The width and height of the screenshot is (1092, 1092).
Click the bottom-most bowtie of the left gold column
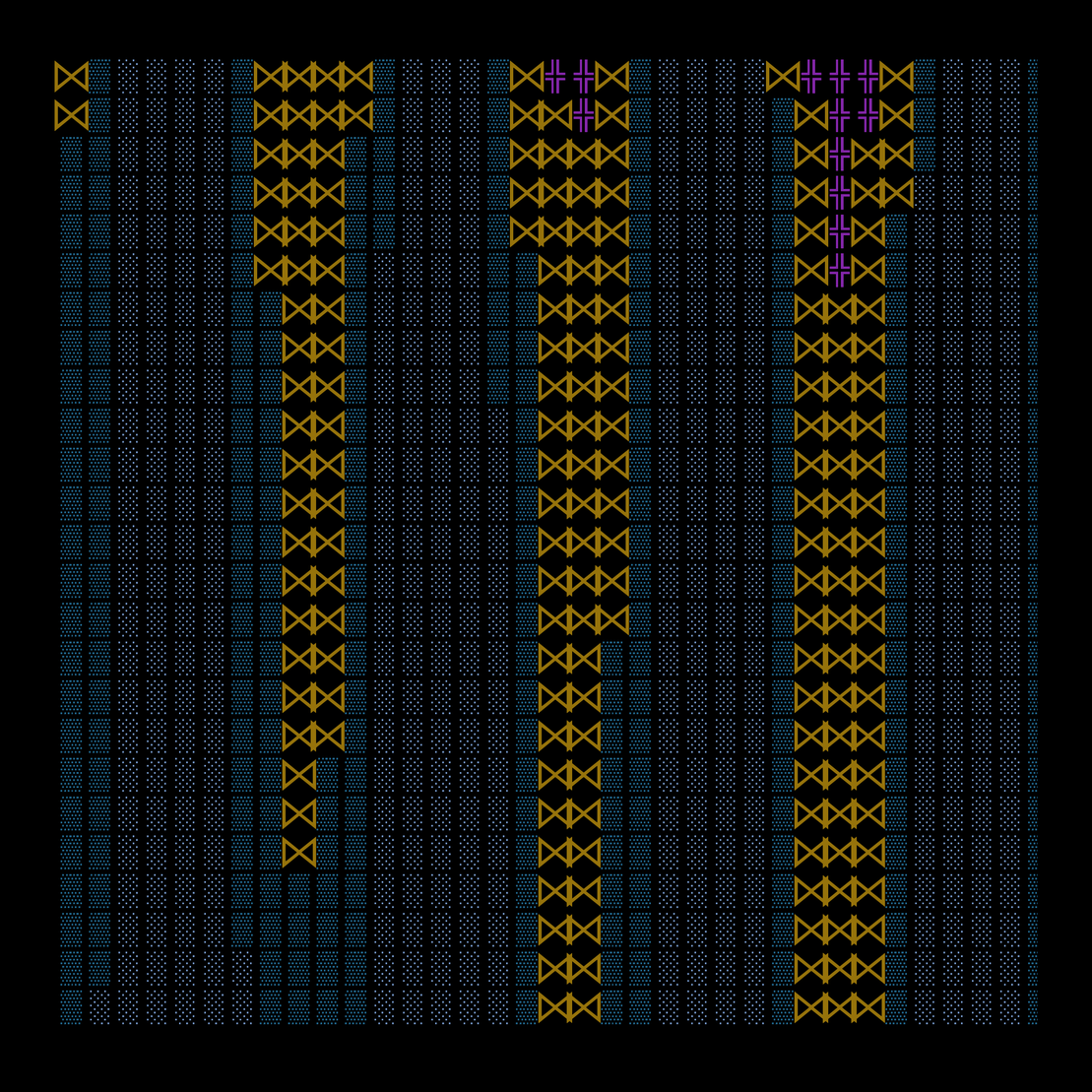click(x=298, y=852)
